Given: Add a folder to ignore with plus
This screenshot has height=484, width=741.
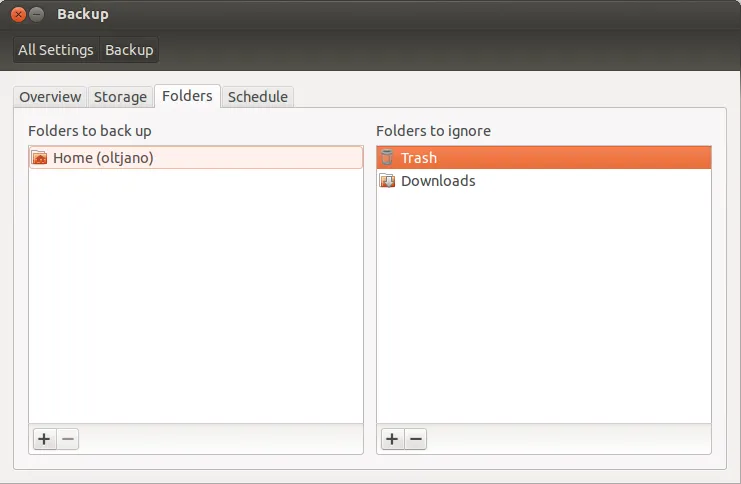Looking at the screenshot, I should 392,439.
